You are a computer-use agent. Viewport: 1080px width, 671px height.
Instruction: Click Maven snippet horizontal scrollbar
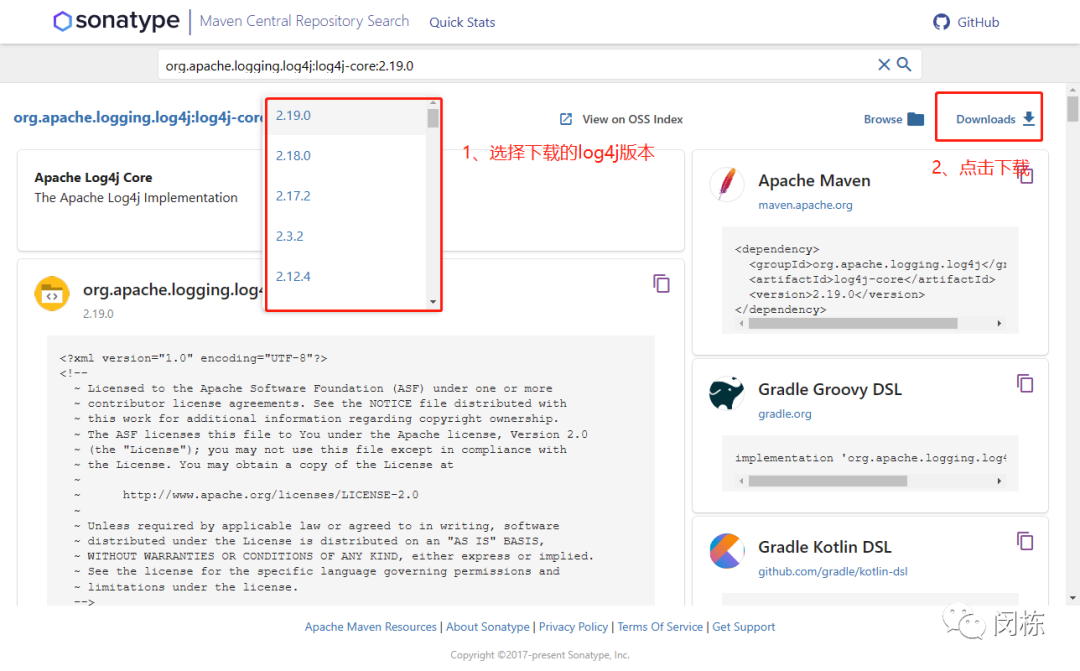click(853, 323)
